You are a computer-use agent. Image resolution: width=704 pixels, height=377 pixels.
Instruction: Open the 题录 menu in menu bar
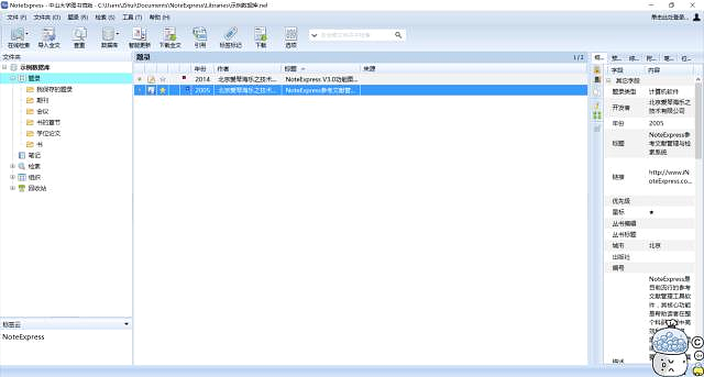(78, 17)
